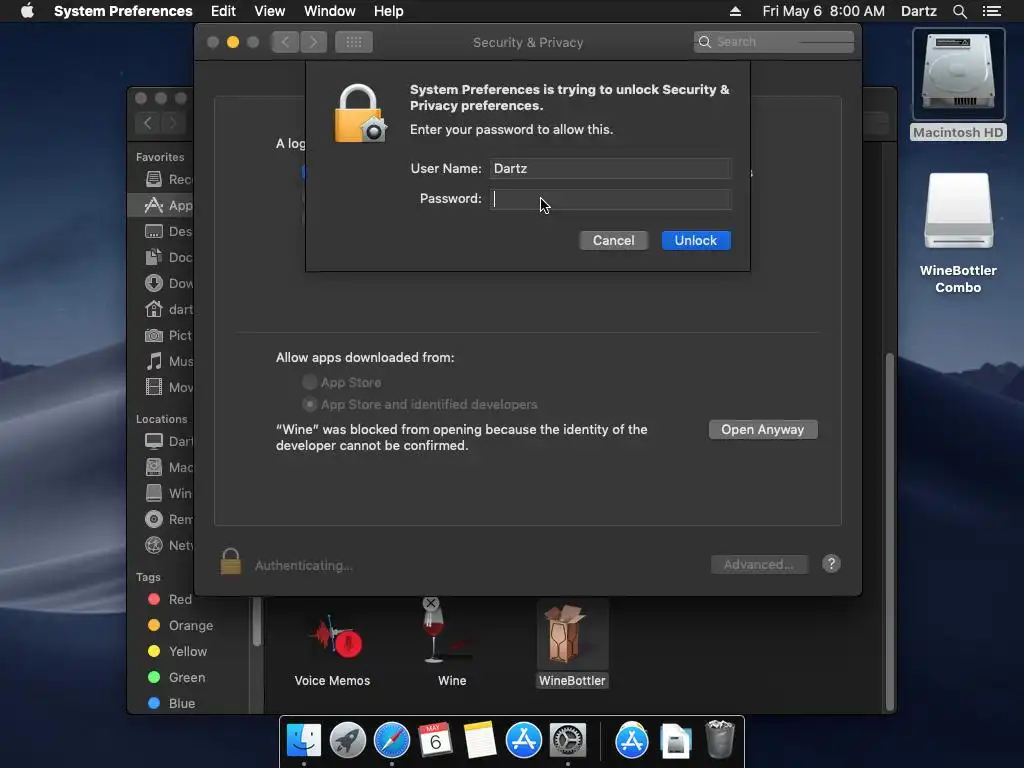Screen dimensions: 1024x768
Task: Cancel the unlock authentication dialog
Action: (x=613, y=240)
